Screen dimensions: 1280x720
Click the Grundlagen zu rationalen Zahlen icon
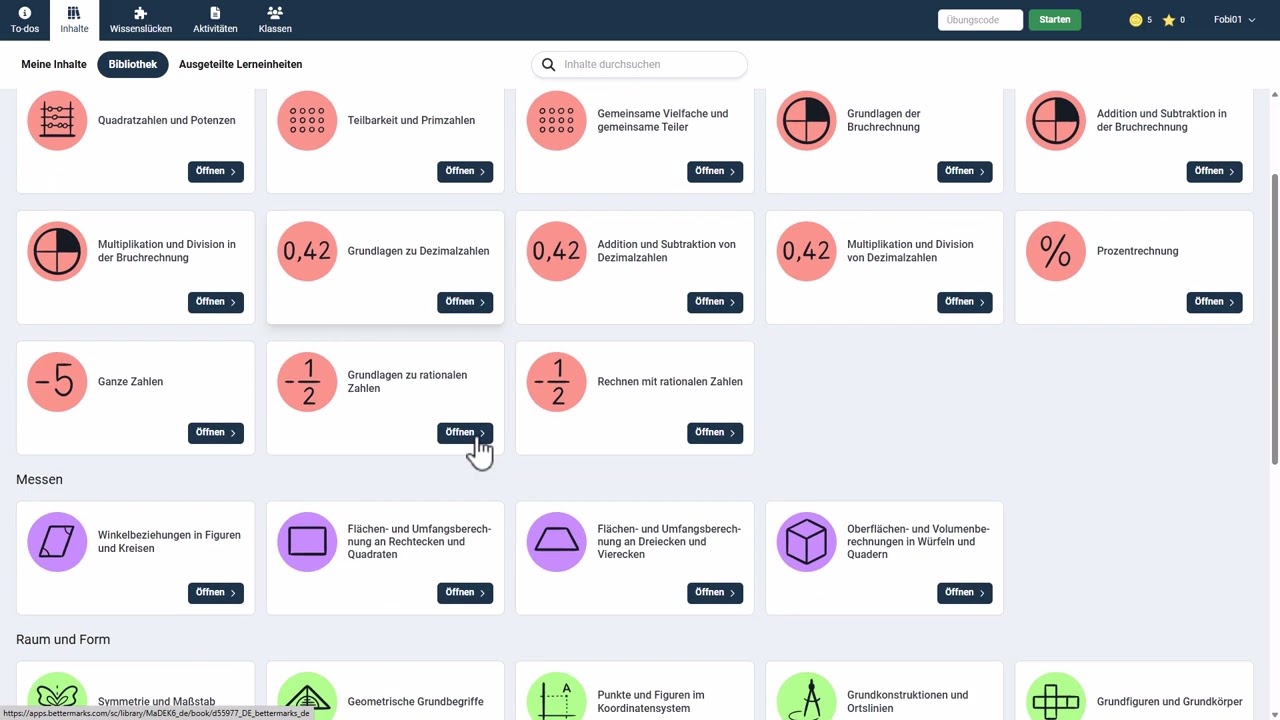(x=307, y=382)
